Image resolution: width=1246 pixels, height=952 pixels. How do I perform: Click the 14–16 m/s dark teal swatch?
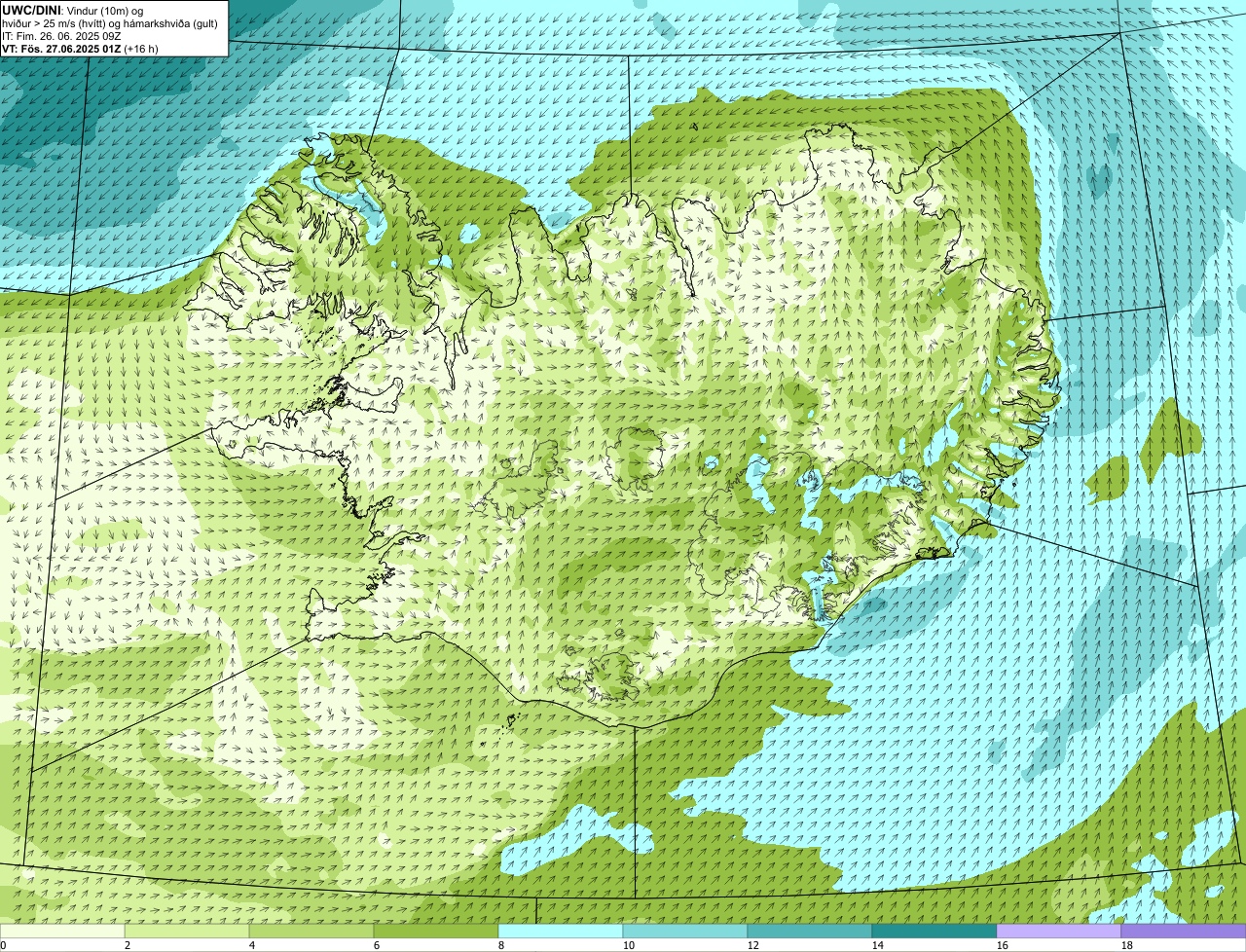(x=934, y=931)
